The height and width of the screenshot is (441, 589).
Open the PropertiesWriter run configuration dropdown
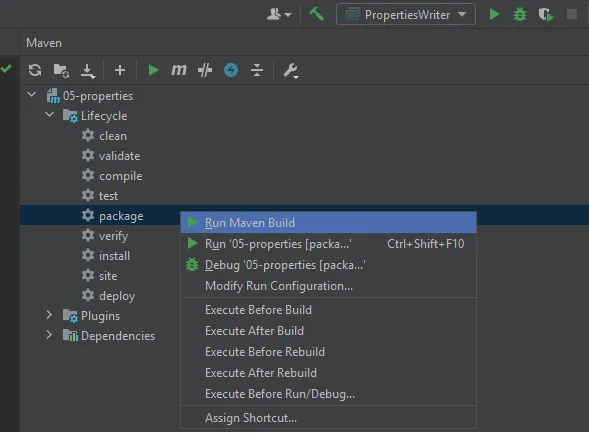coord(406,15)
